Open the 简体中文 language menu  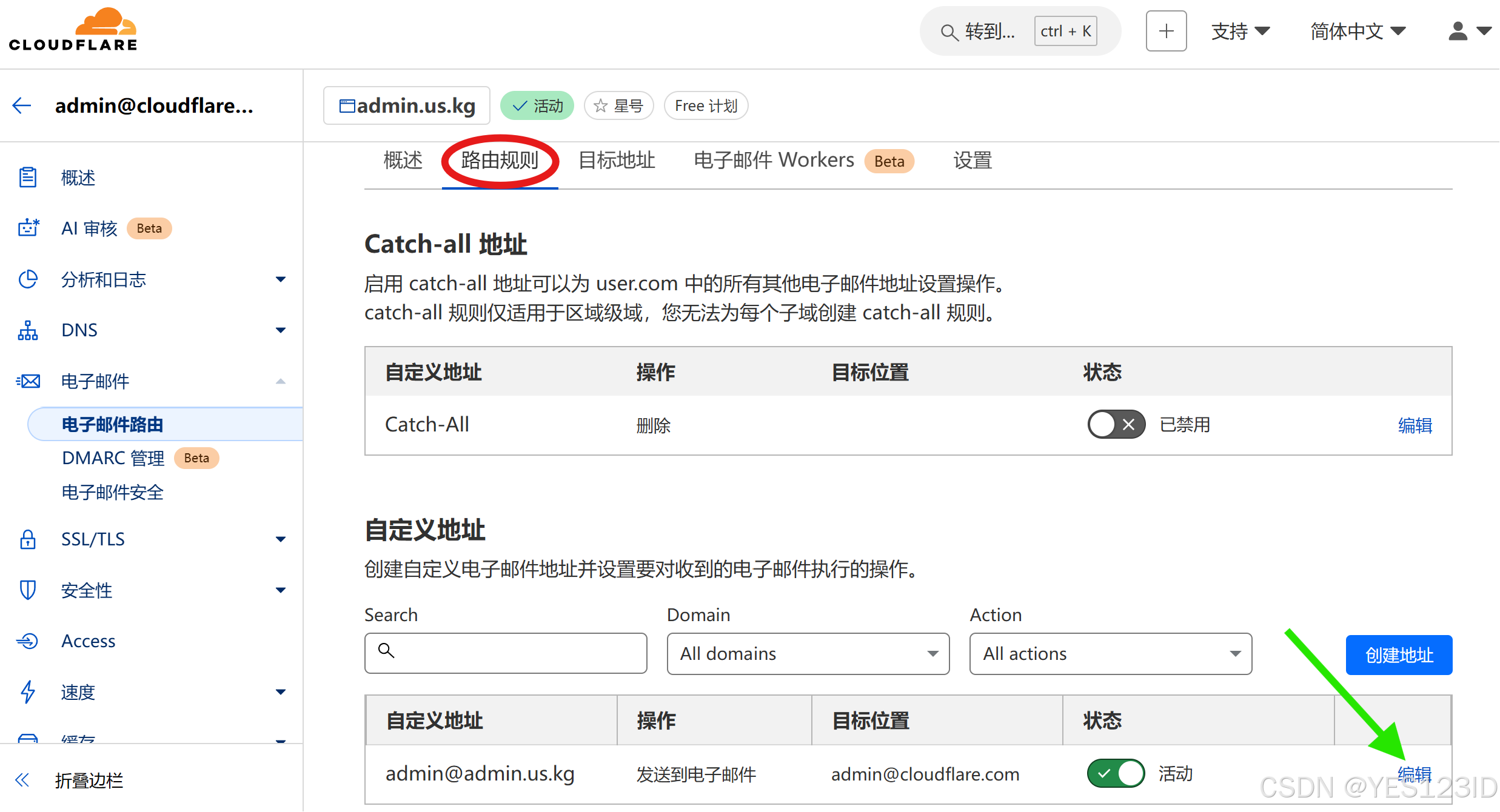[1357, 31]
